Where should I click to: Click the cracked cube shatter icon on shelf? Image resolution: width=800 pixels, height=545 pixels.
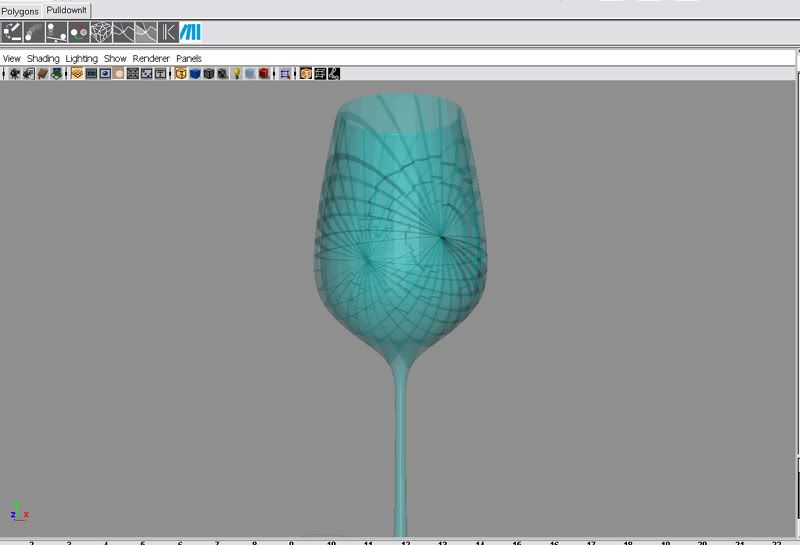click(x=101, y=32)
